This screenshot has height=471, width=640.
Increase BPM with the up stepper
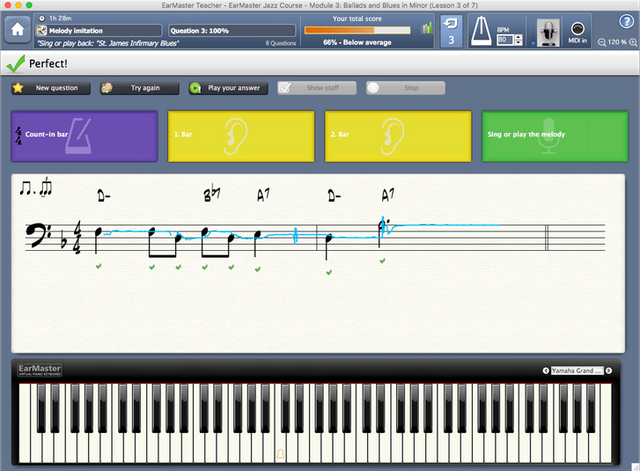[518, 38]
